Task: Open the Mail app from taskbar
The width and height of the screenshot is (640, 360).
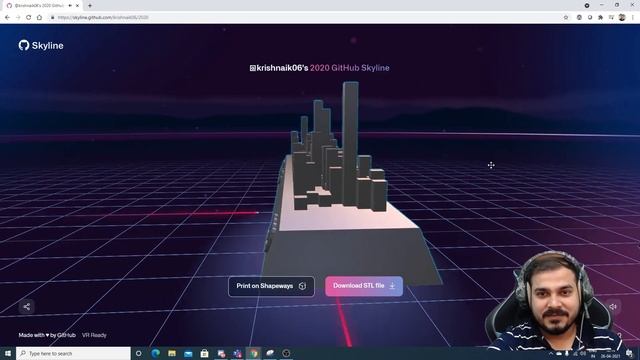Action: [188, 353]
